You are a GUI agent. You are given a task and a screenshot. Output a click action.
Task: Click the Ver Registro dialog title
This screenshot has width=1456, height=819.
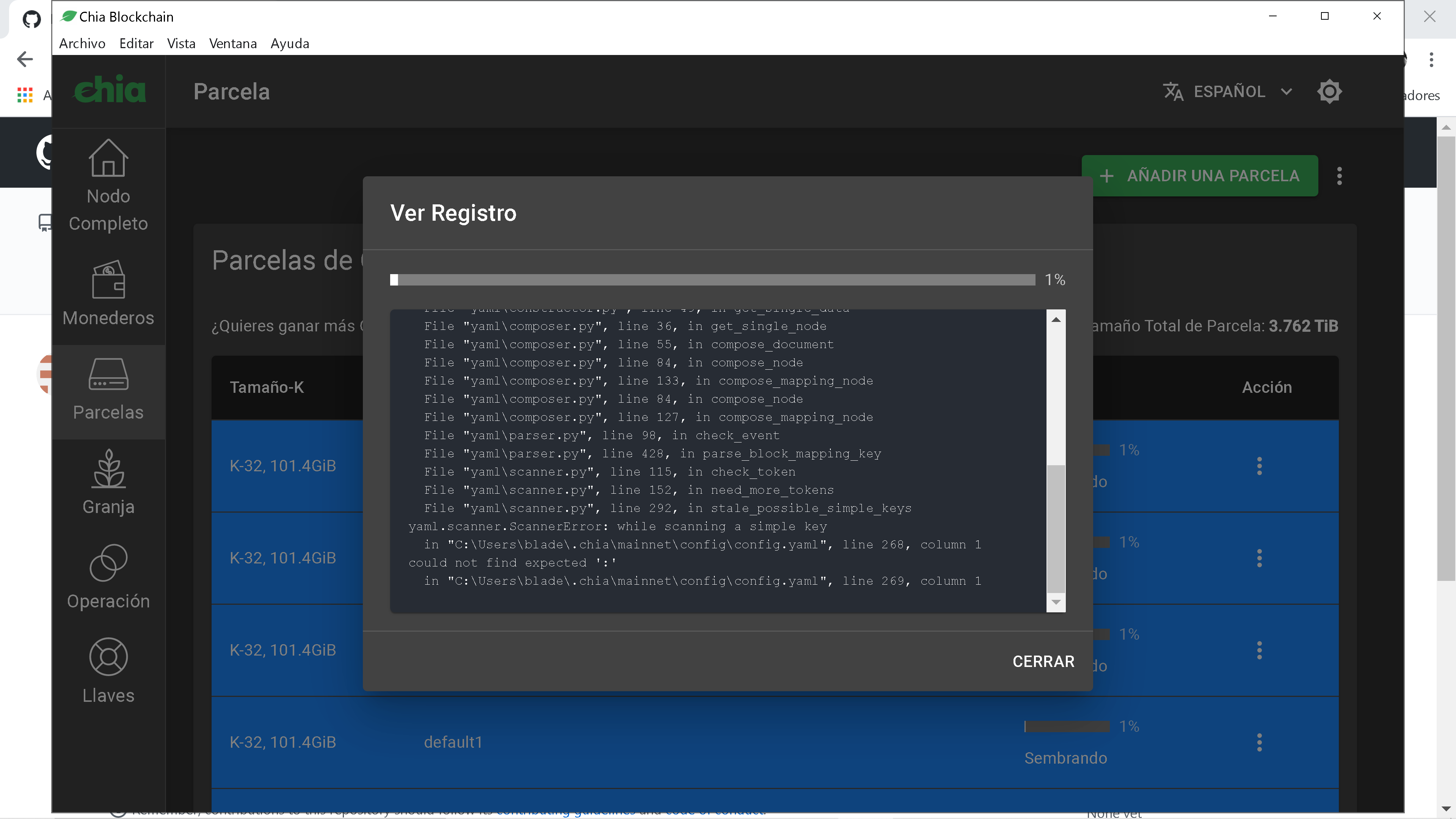(x=453, y=213)
